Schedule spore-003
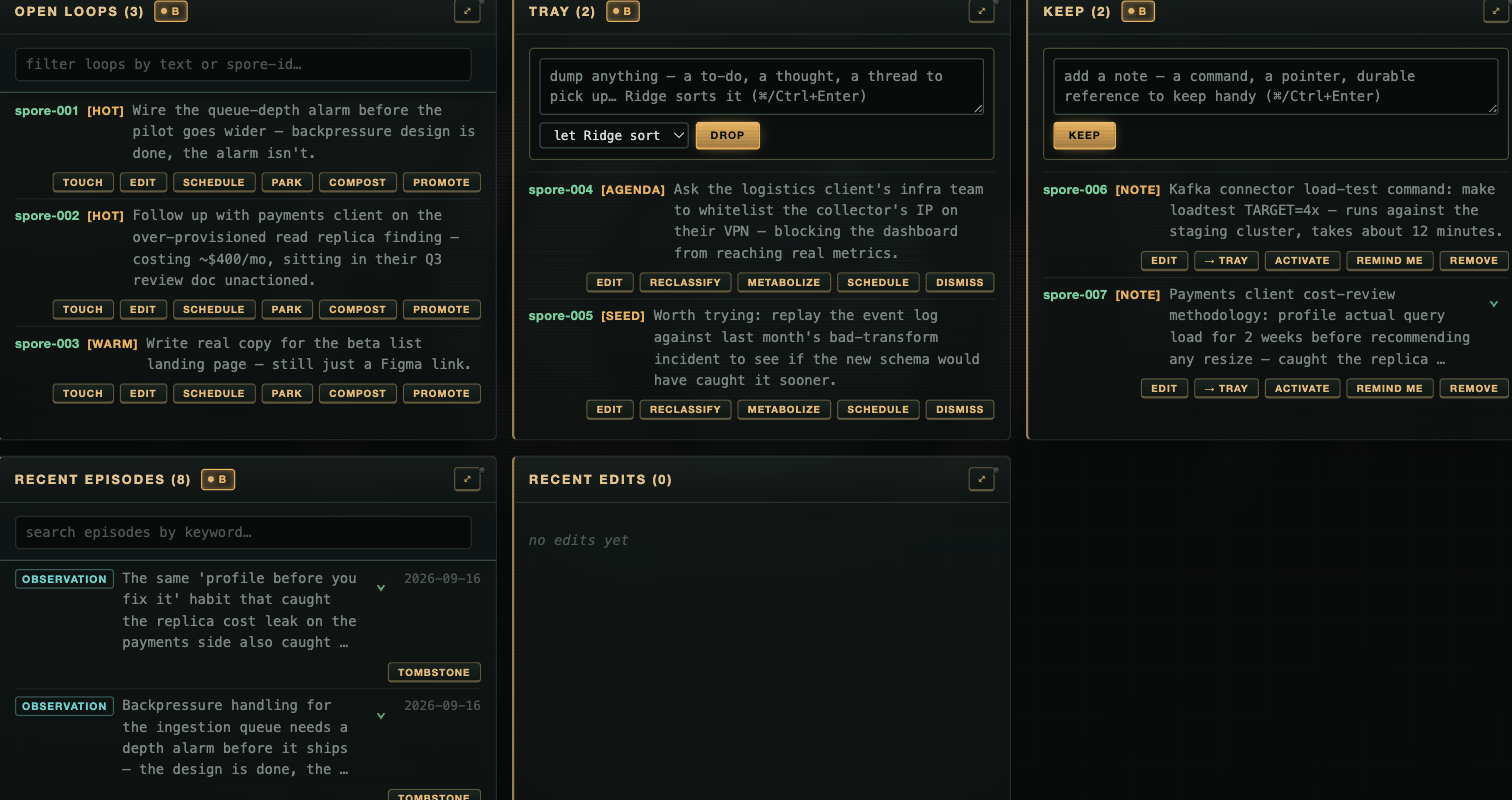This screenshot has width=1512, height=800. 214,393
